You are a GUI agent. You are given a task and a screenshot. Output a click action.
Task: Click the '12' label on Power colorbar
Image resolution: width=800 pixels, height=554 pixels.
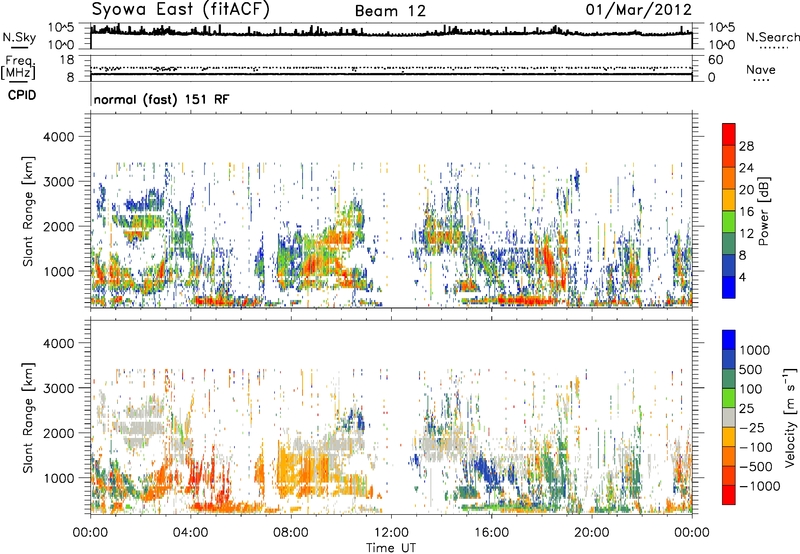pos(746,234)
